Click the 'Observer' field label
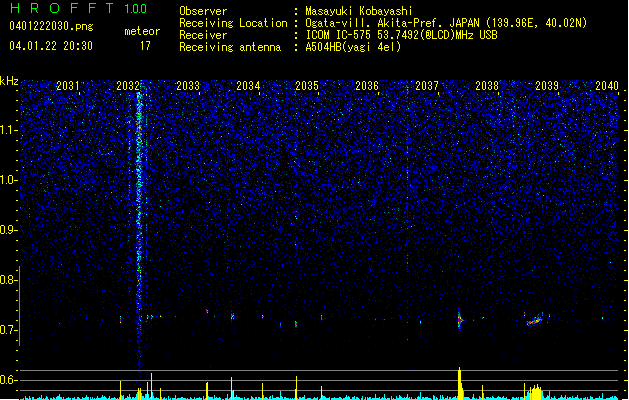Image resolution: width=629 pixels, height=400 pixels. (203, 11)
